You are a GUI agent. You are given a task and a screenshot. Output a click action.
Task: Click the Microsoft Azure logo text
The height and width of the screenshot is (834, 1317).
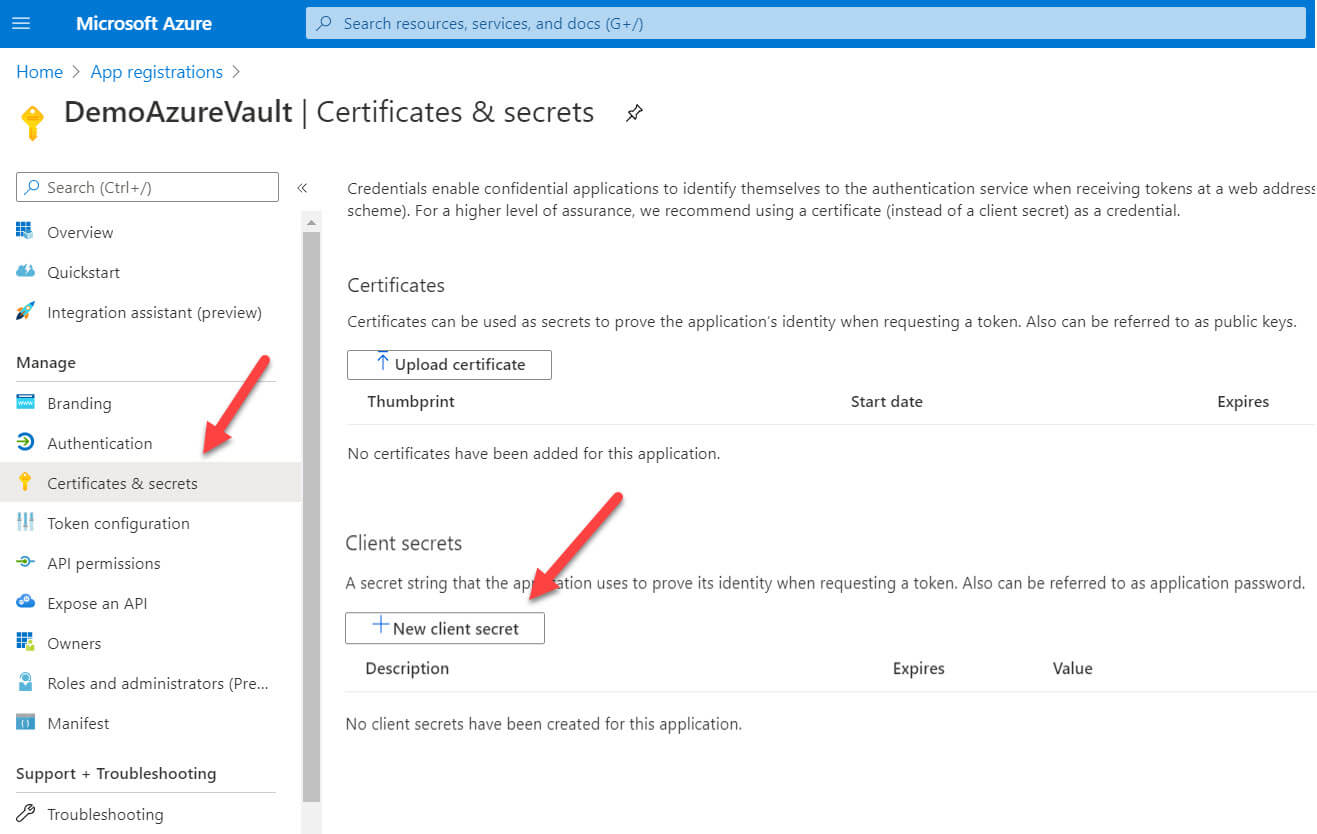144,23
